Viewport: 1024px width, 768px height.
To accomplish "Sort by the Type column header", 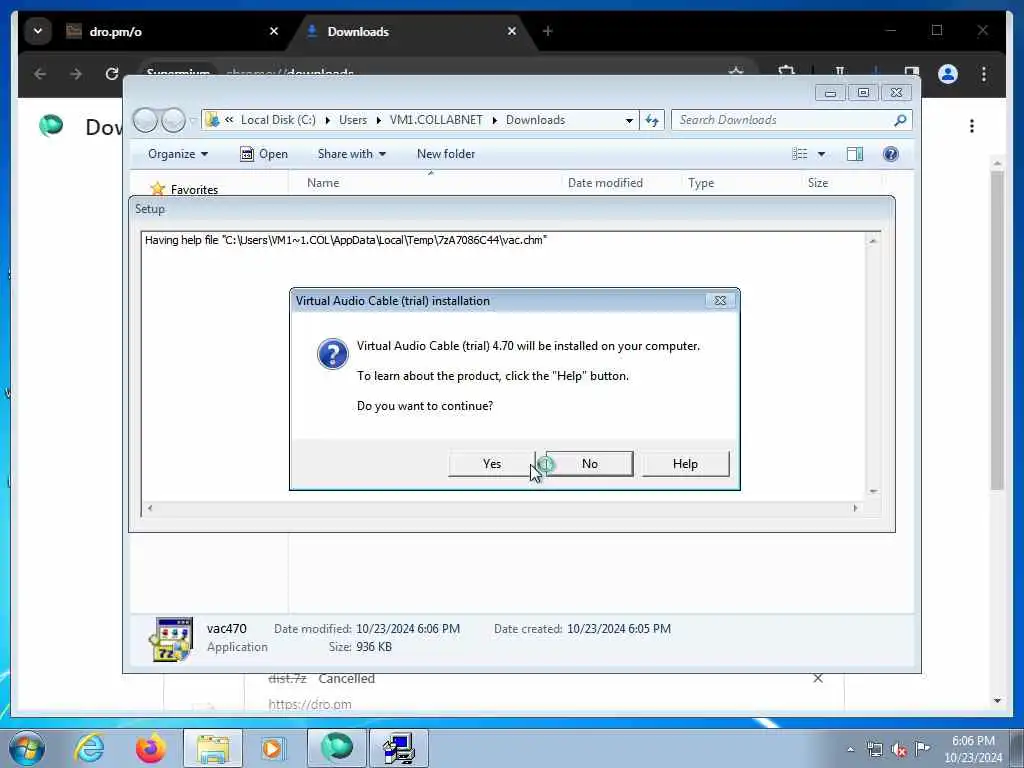I will pos(701,183).
